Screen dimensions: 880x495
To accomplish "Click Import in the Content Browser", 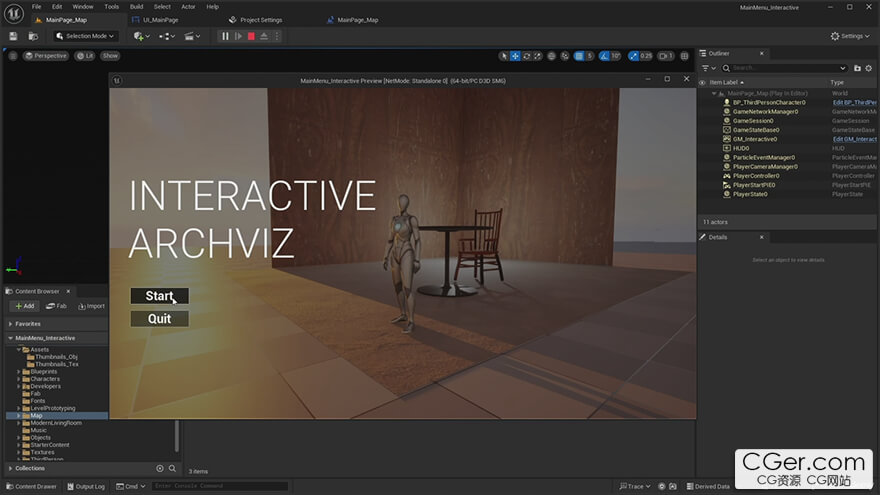I will point(91,306).
